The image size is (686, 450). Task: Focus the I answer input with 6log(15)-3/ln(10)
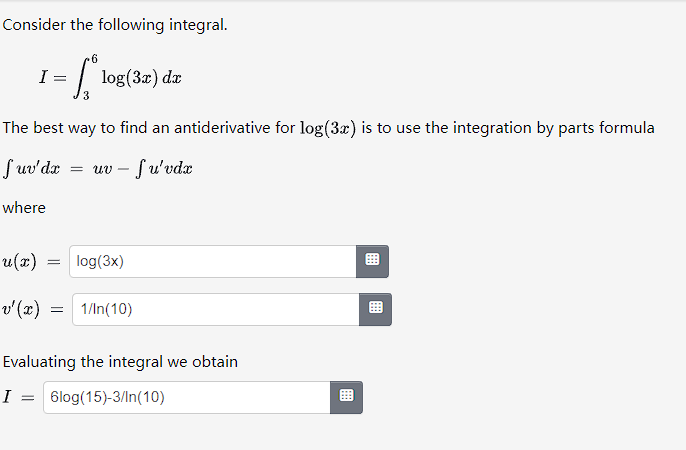pyautogui.click(x=187, y=397)
